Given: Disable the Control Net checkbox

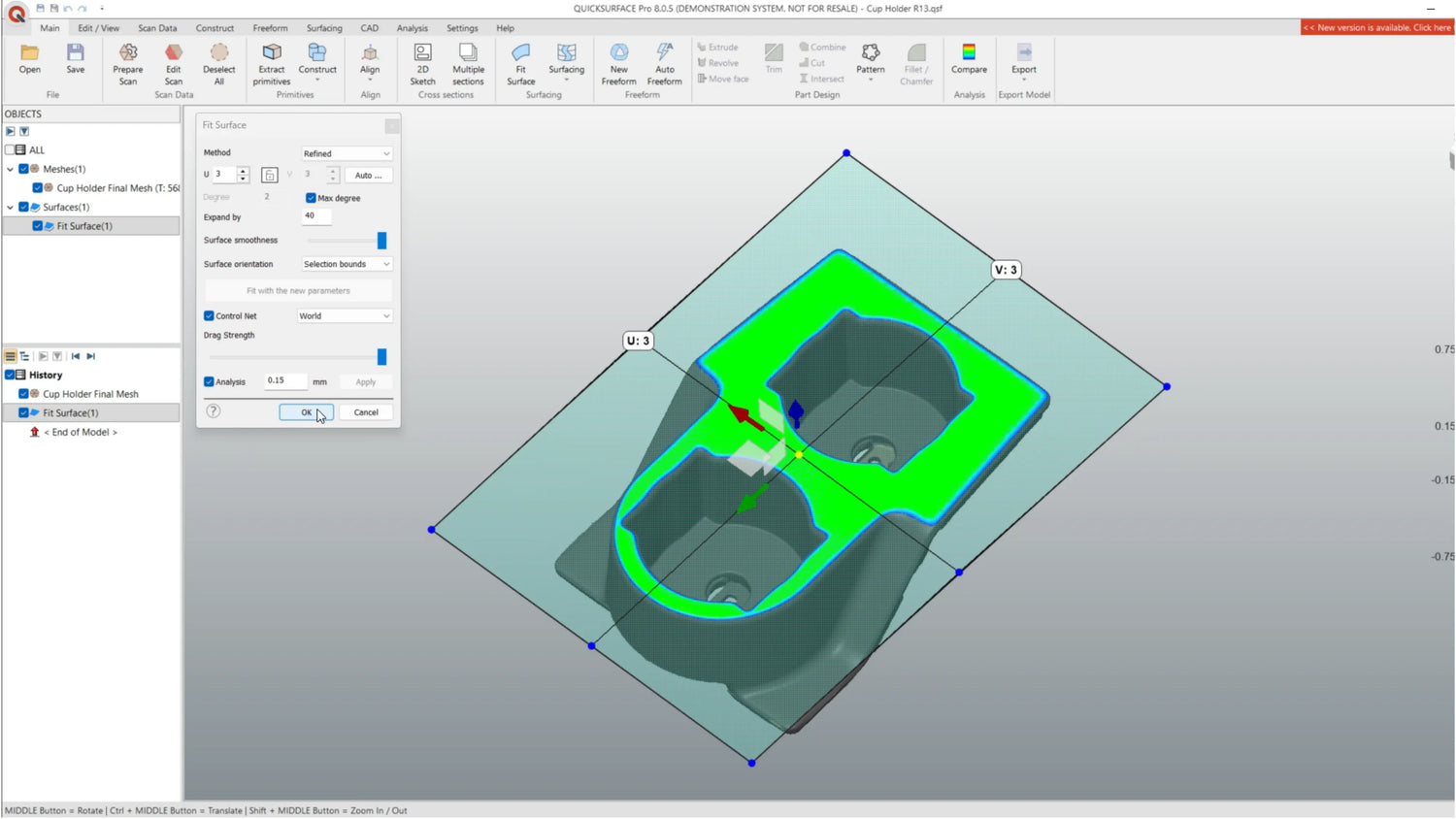Looking at the screenshot, I should click(209, 316).
